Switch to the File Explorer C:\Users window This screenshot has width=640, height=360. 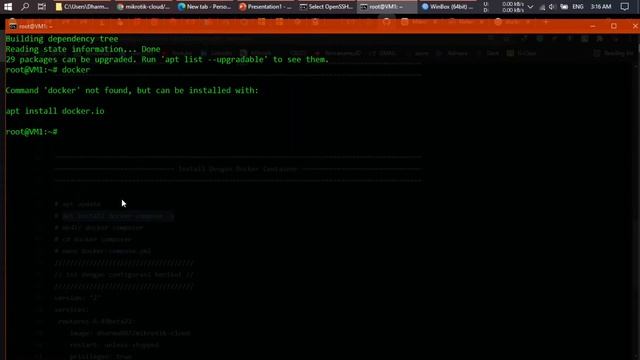pos(82,7)
